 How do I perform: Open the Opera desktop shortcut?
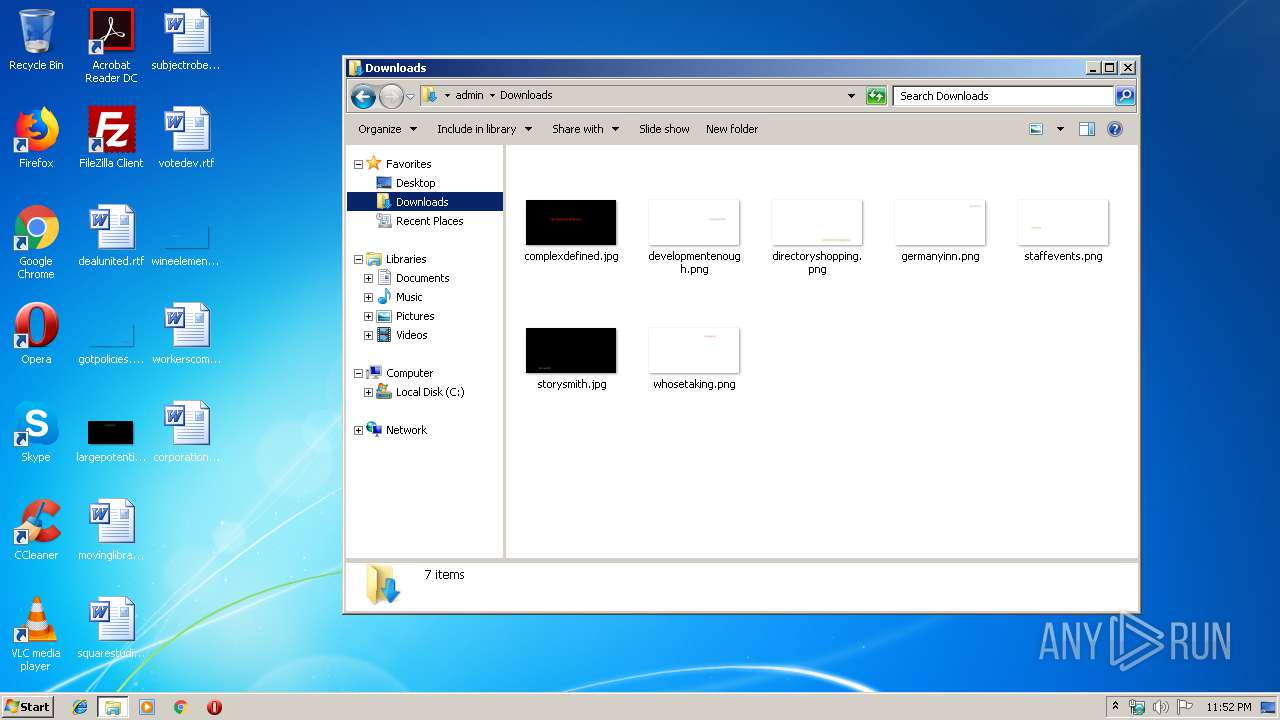click(36, 334)
